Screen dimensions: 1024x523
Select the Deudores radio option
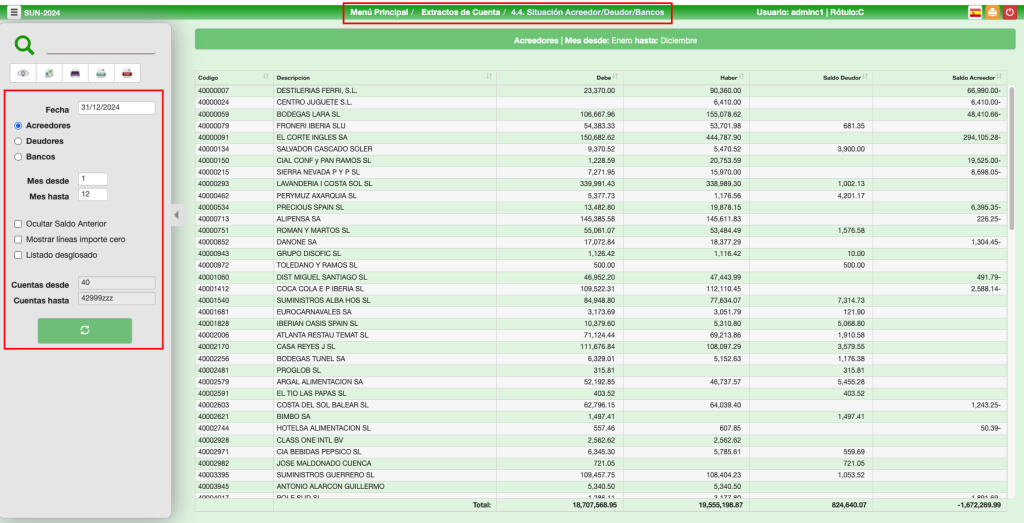coord(18,141)
